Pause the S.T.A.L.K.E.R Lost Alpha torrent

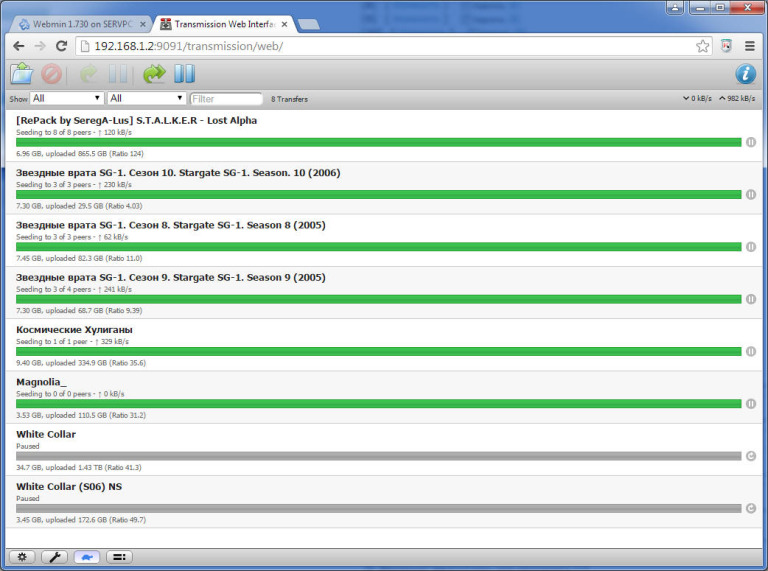[x=751, y=142]
